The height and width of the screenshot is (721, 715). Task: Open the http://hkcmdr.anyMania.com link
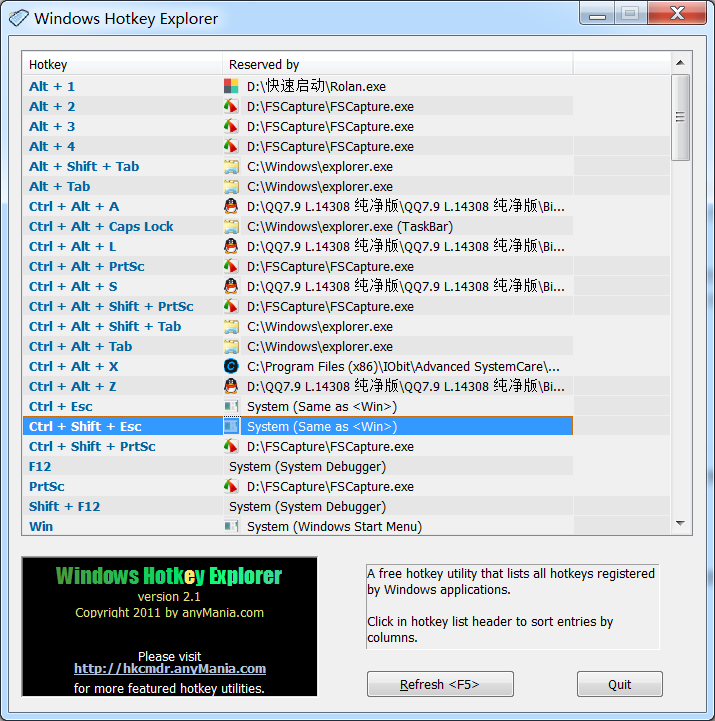[170, 668]
